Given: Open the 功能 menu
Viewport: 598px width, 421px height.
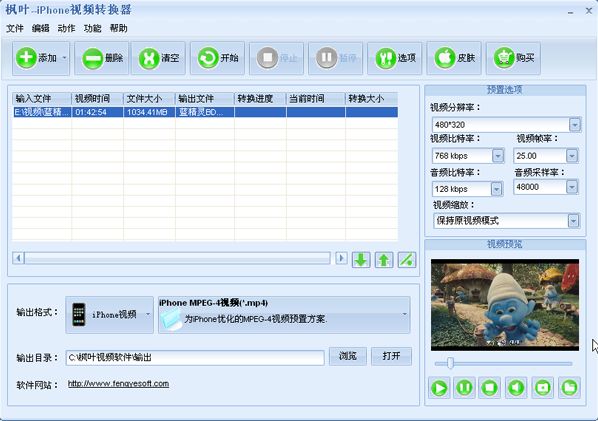Looking at the screenshot, I should tap(93, 28).
